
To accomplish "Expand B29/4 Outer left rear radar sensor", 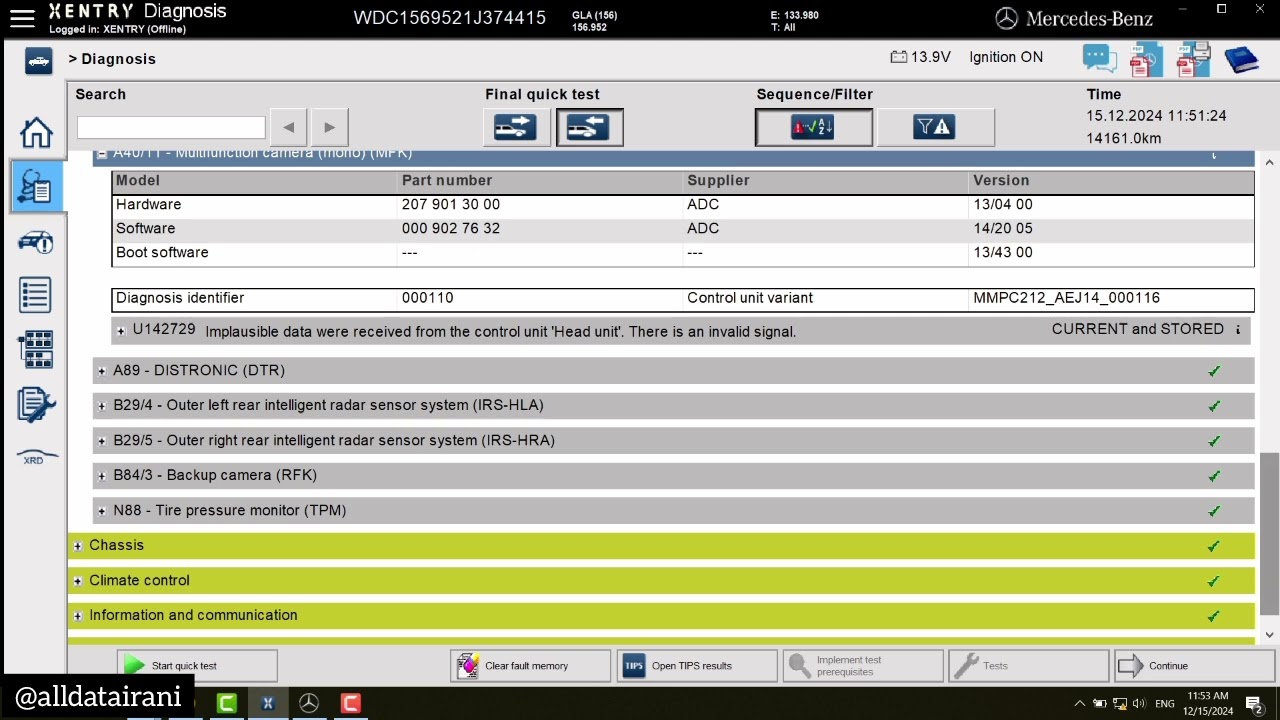I will point(102,406).
